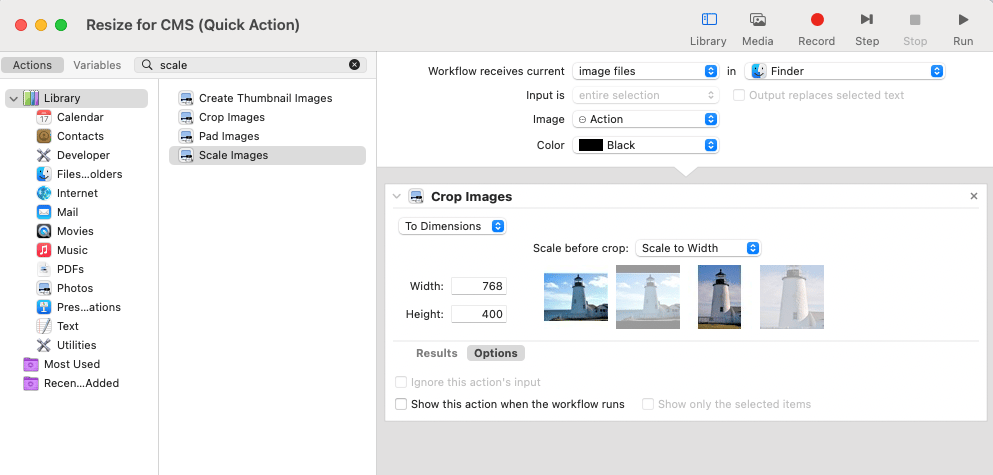The image size is (993, 475).
Task: Clear the search field with x icon
Action: click(x=355, y=65)
